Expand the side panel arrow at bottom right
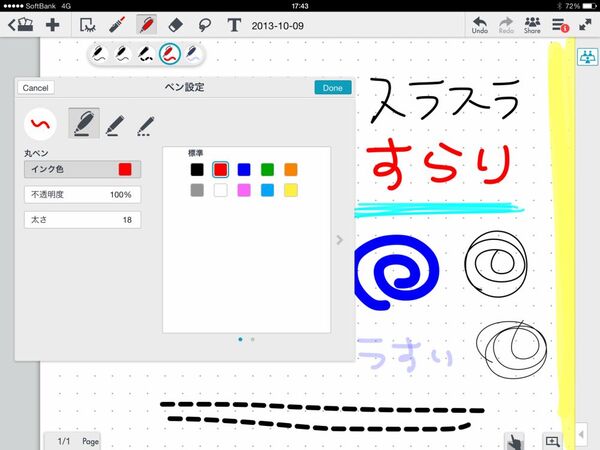The image size is (600, 450). tap(581, 434)
